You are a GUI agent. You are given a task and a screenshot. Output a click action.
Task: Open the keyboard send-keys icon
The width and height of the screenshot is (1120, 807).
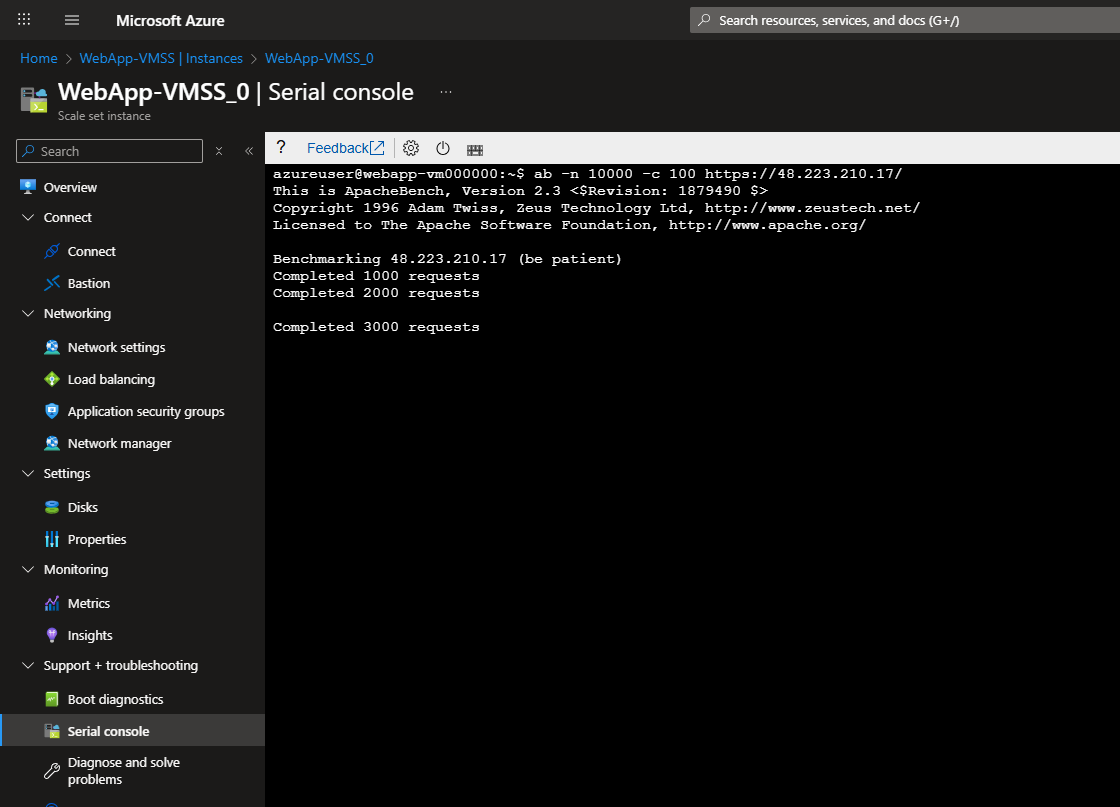[x=475, y=149]
